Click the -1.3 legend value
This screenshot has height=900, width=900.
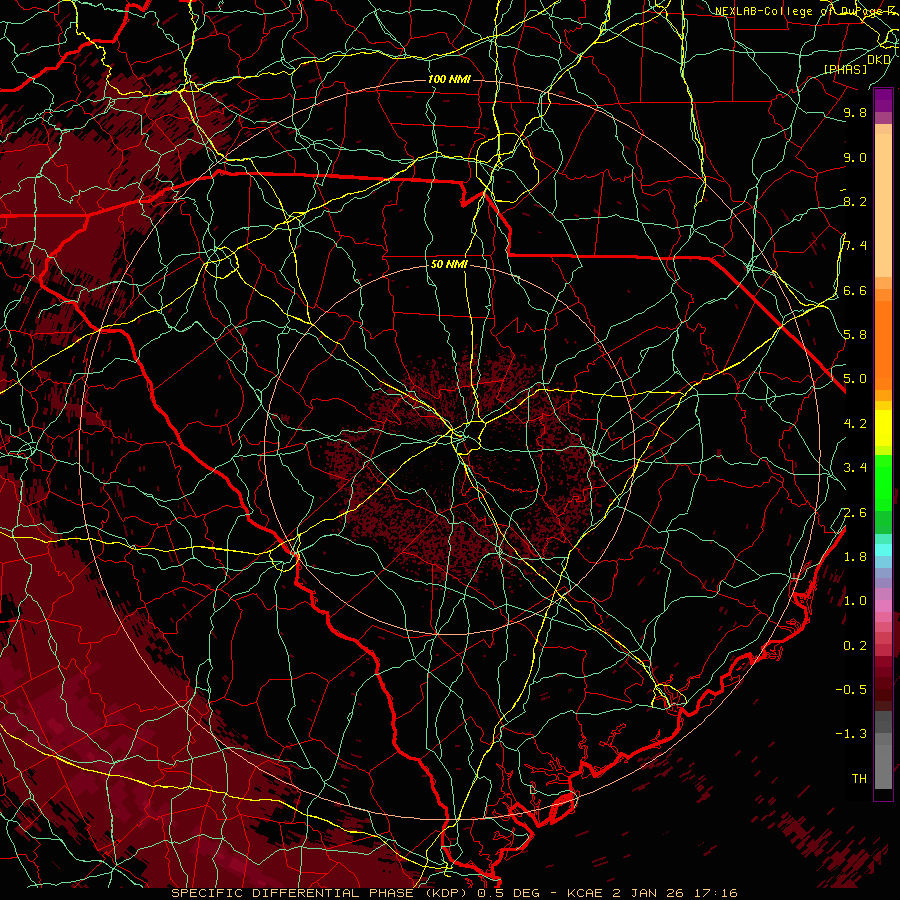coord(851,734)
